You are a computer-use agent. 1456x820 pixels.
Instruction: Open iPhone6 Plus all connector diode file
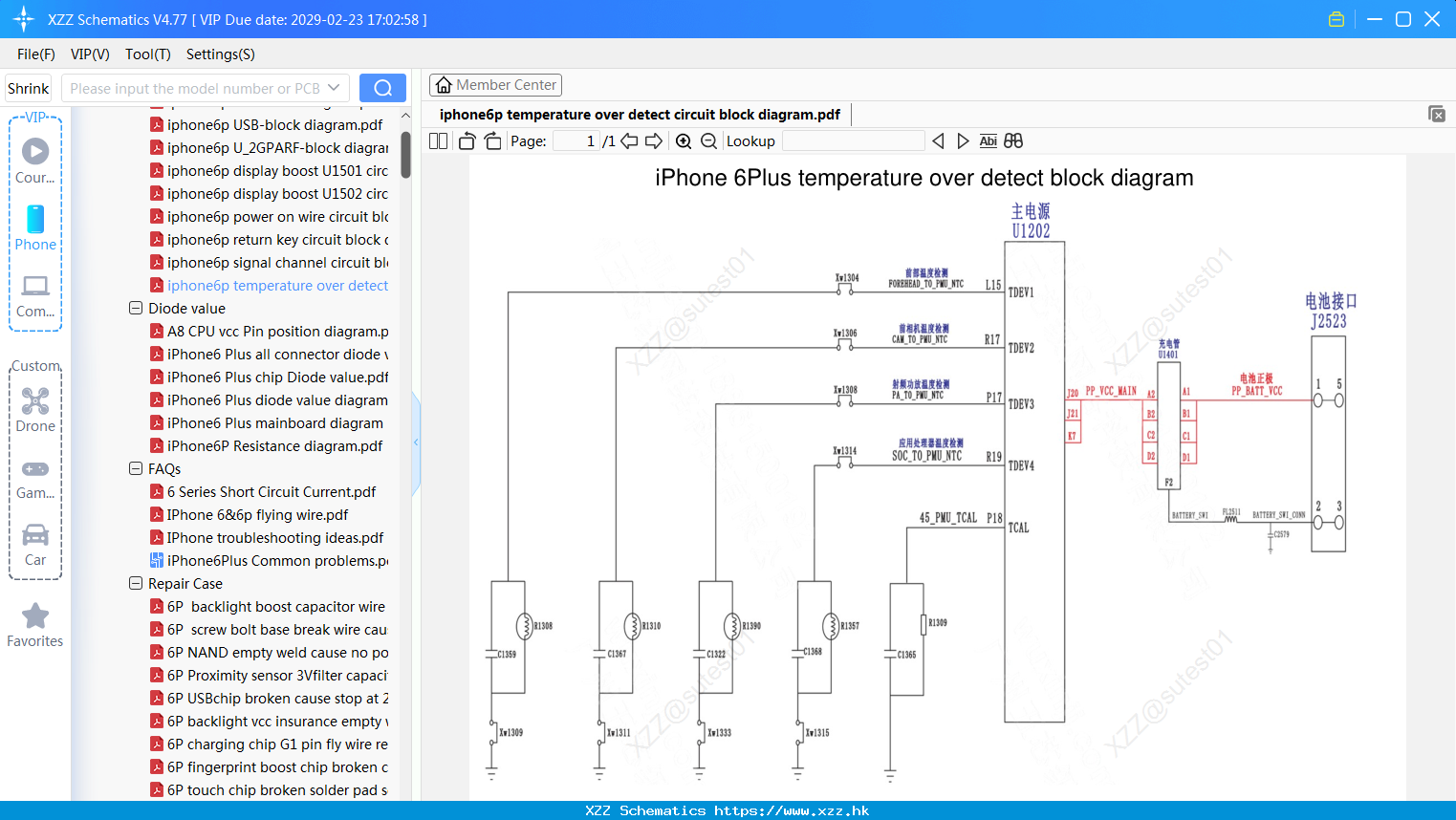click(x=270, y=355)
